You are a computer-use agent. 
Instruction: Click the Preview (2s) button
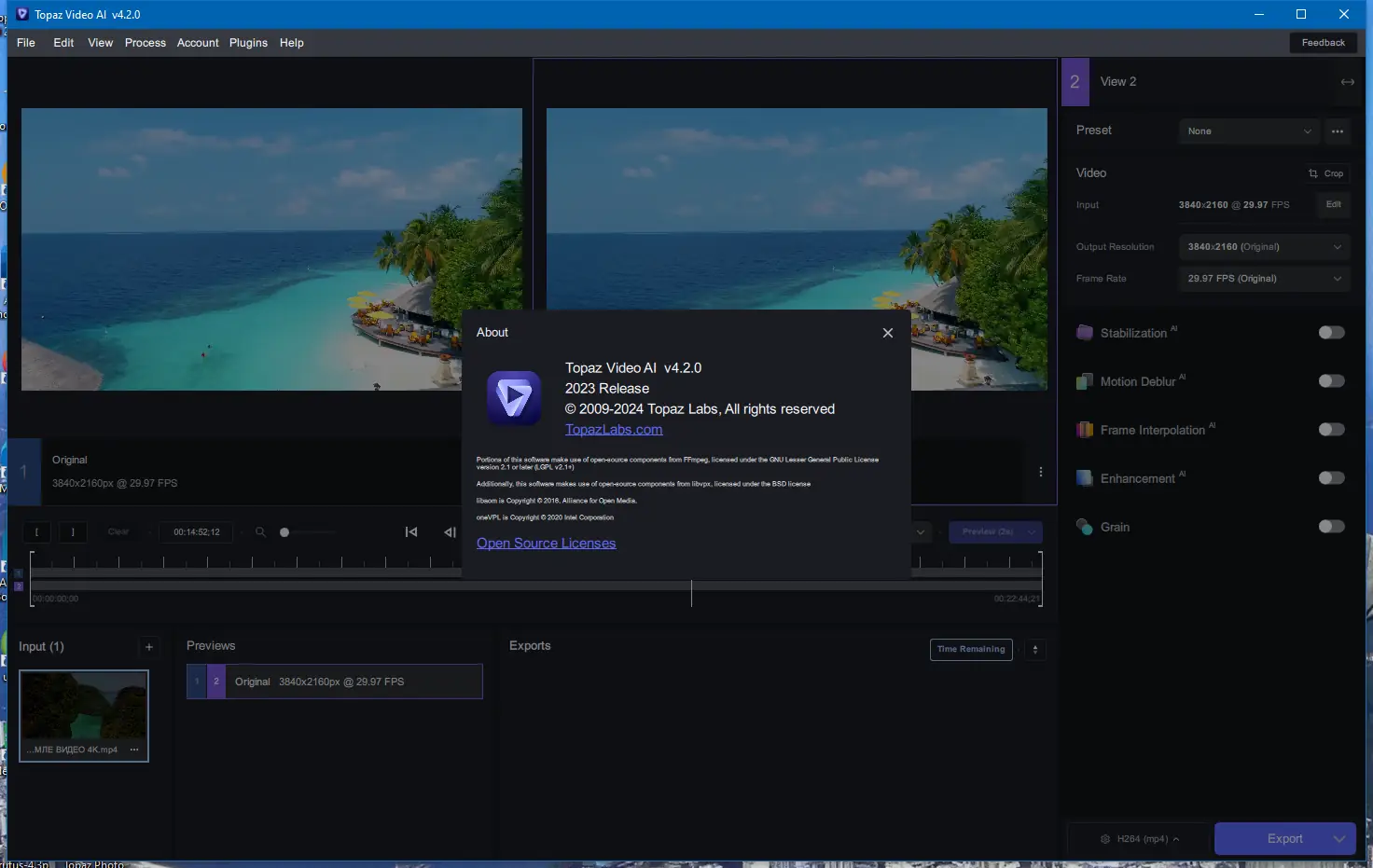[987, 532]
